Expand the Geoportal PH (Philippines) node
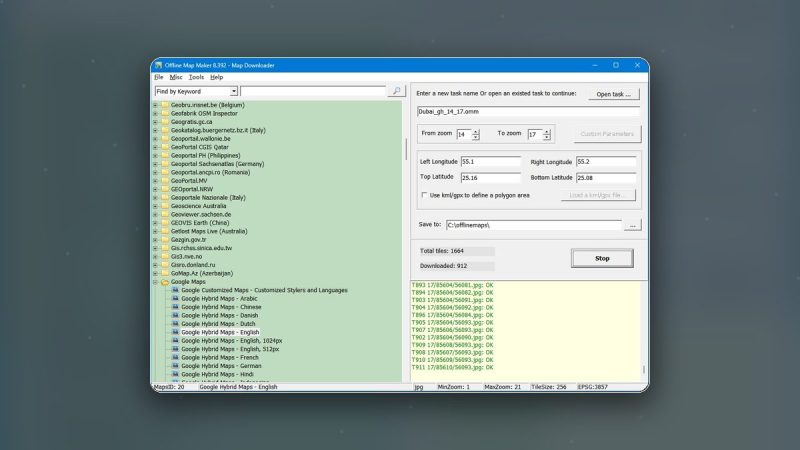The image size is (800, 450). tap(155, 156)
